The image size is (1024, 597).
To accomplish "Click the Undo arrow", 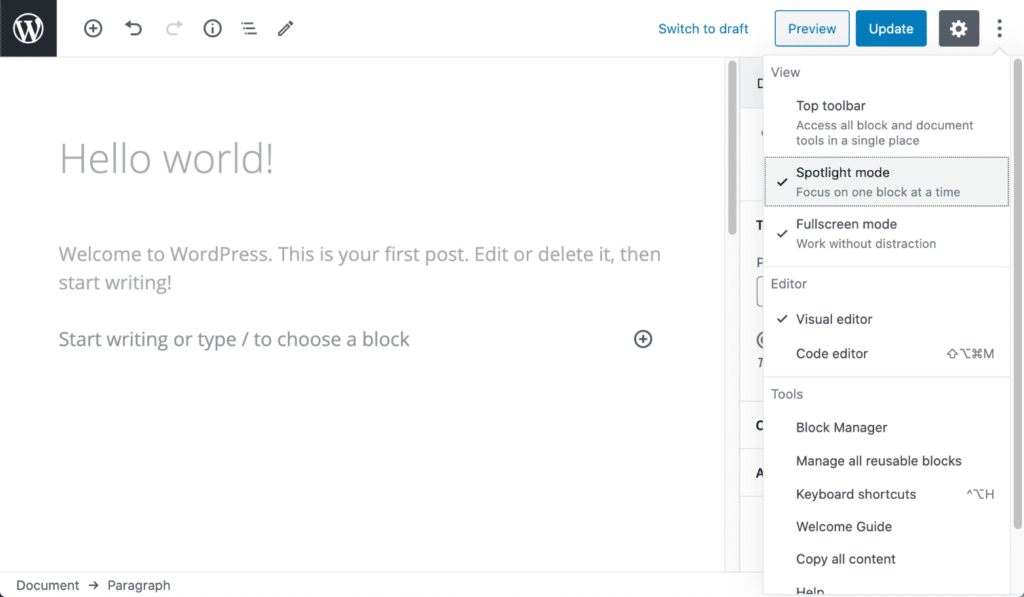I will [x=134, y=28].
